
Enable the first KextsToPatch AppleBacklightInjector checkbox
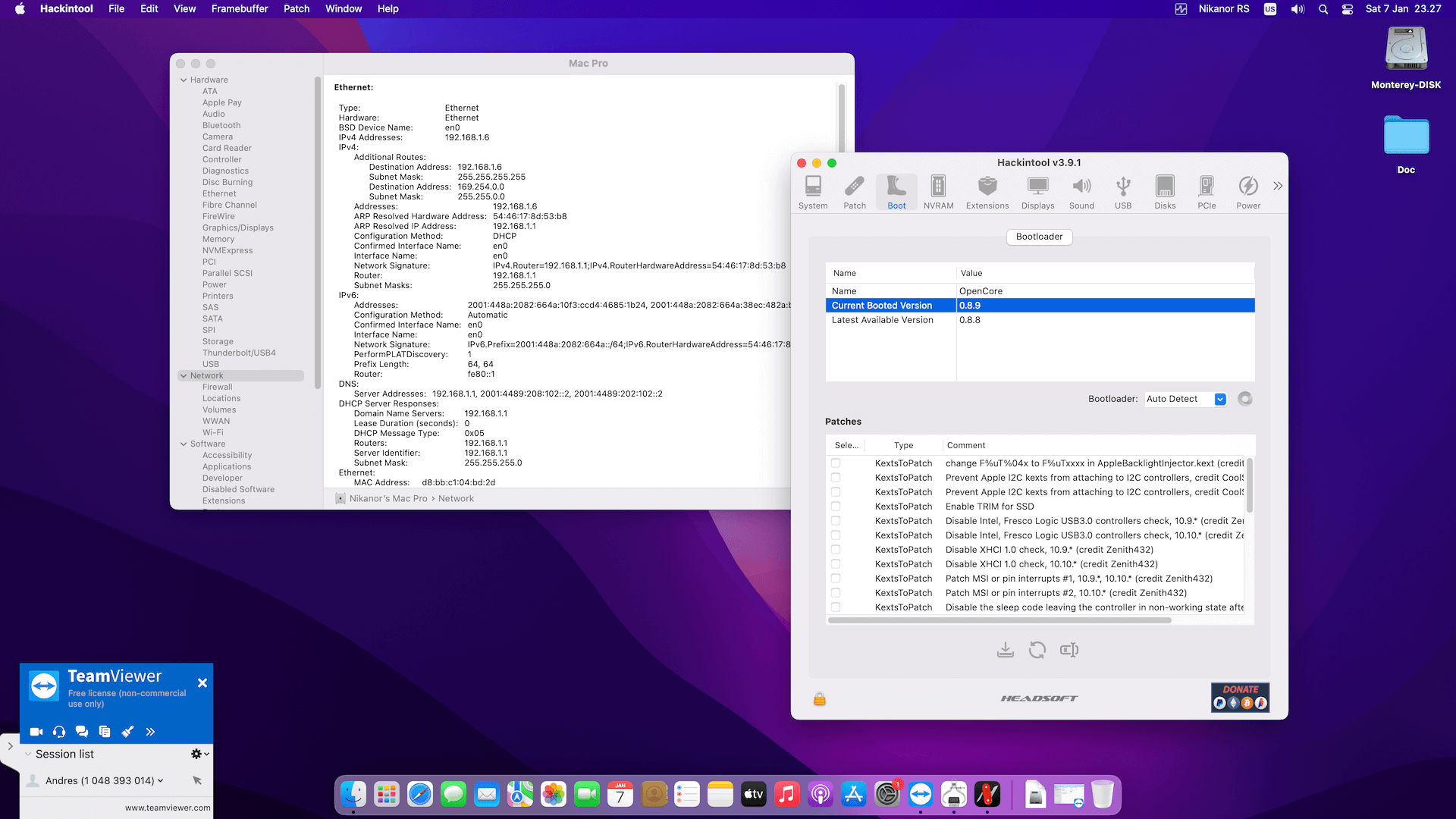click(835, 463)
